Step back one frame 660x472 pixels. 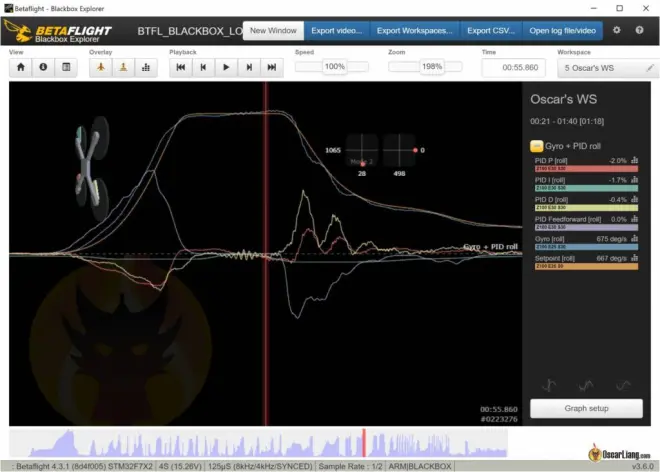(203, 67)
